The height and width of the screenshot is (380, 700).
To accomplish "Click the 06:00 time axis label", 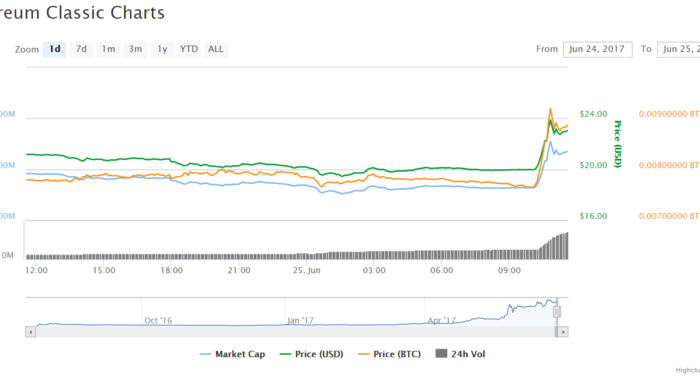I will (x=442, y=271).
